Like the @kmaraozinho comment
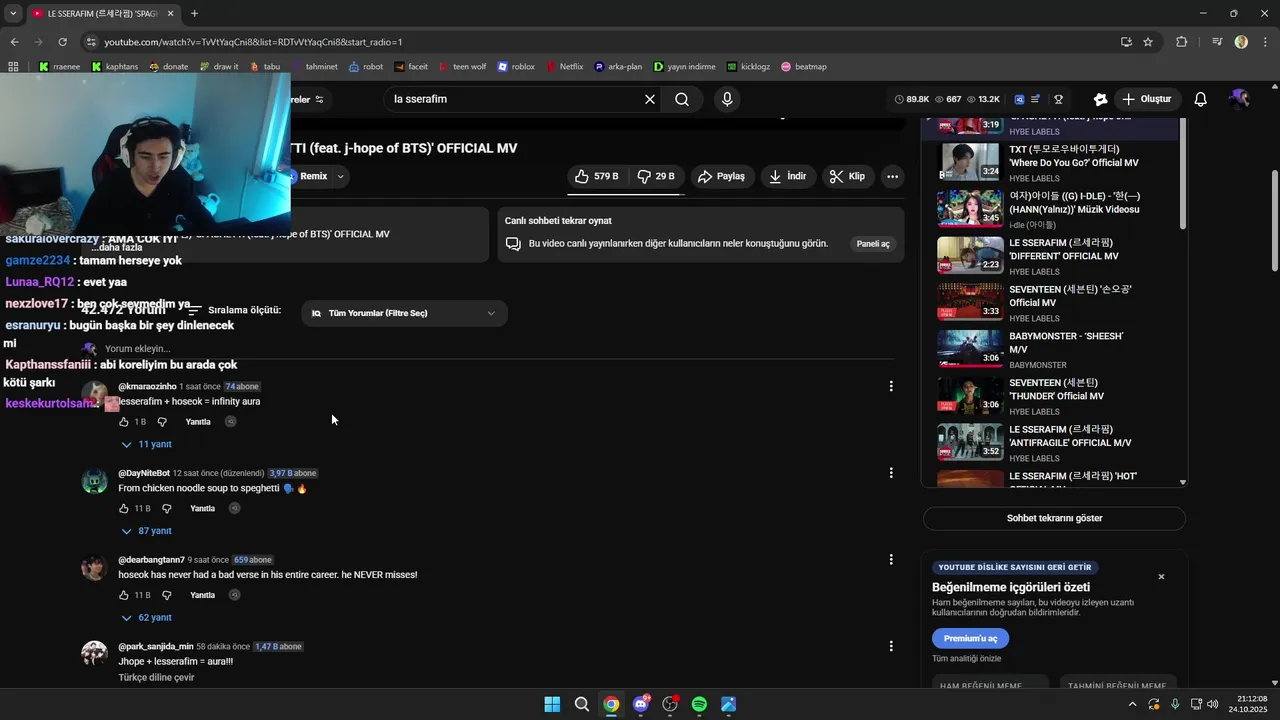 124,422
